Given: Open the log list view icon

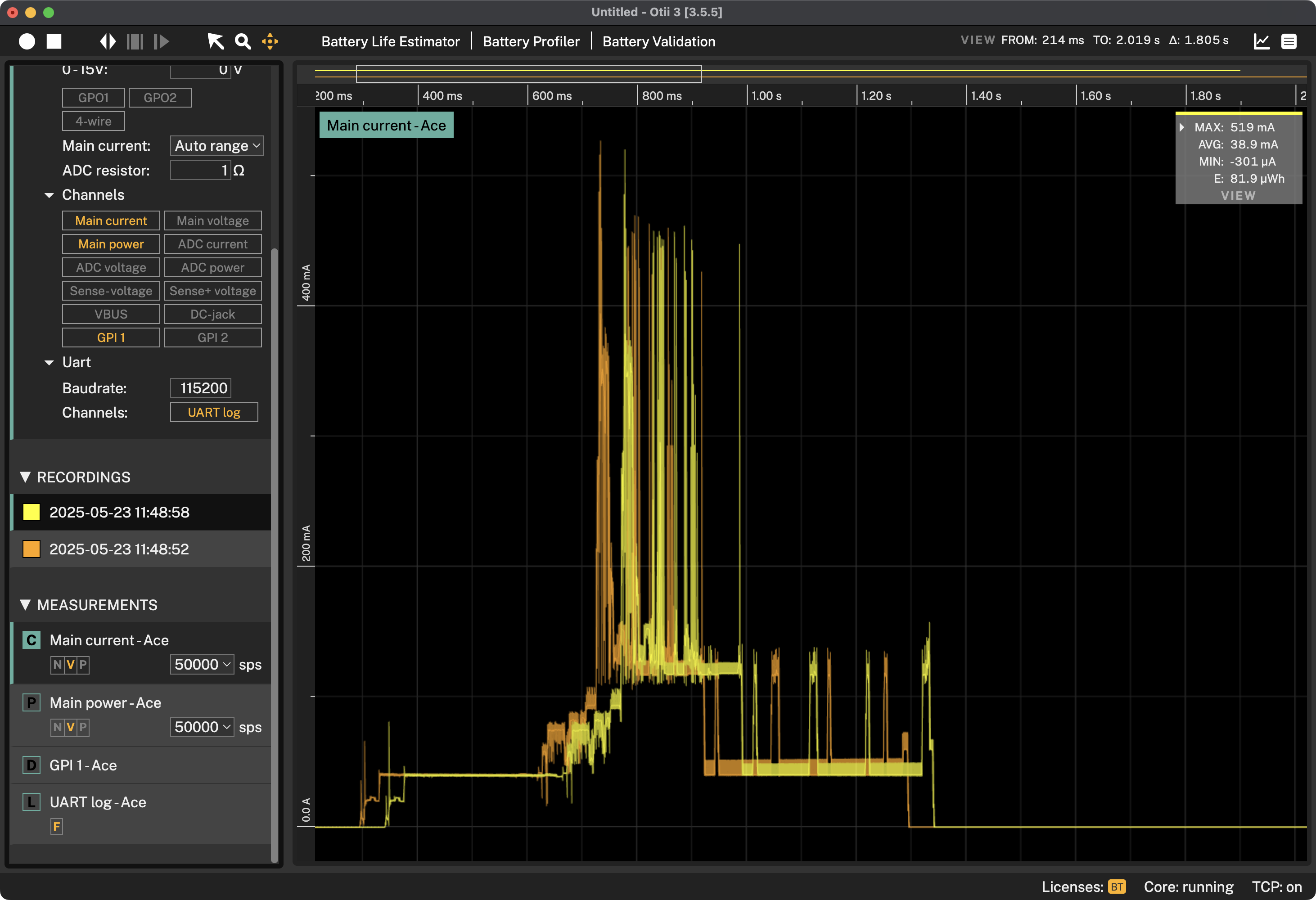Looking at the screenshot, I should [x=1289, y=41].
